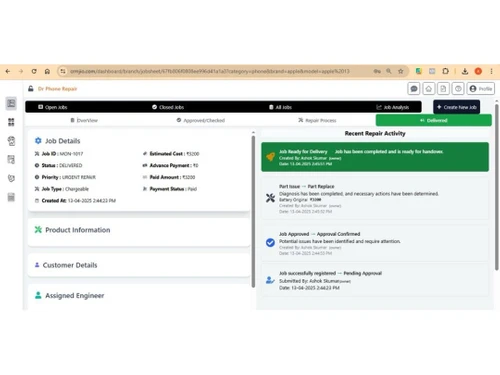The width and height of the screenshot is (500, 375).
Task: Open the browser extensions puzzle icon
Action: pyautogui.click(x=445, y=71)
